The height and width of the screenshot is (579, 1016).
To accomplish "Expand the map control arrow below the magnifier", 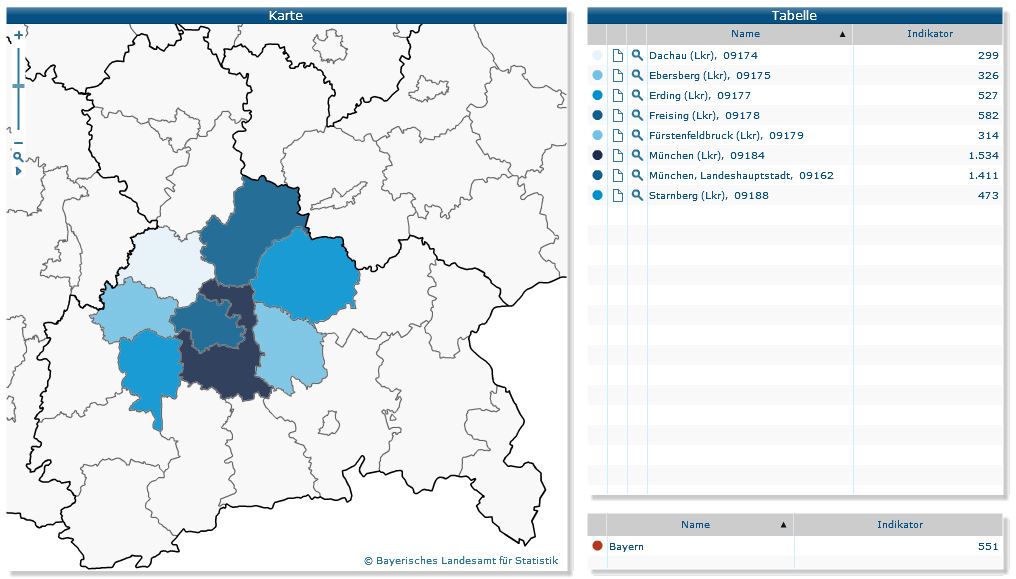I will click(x=18, y=171).
